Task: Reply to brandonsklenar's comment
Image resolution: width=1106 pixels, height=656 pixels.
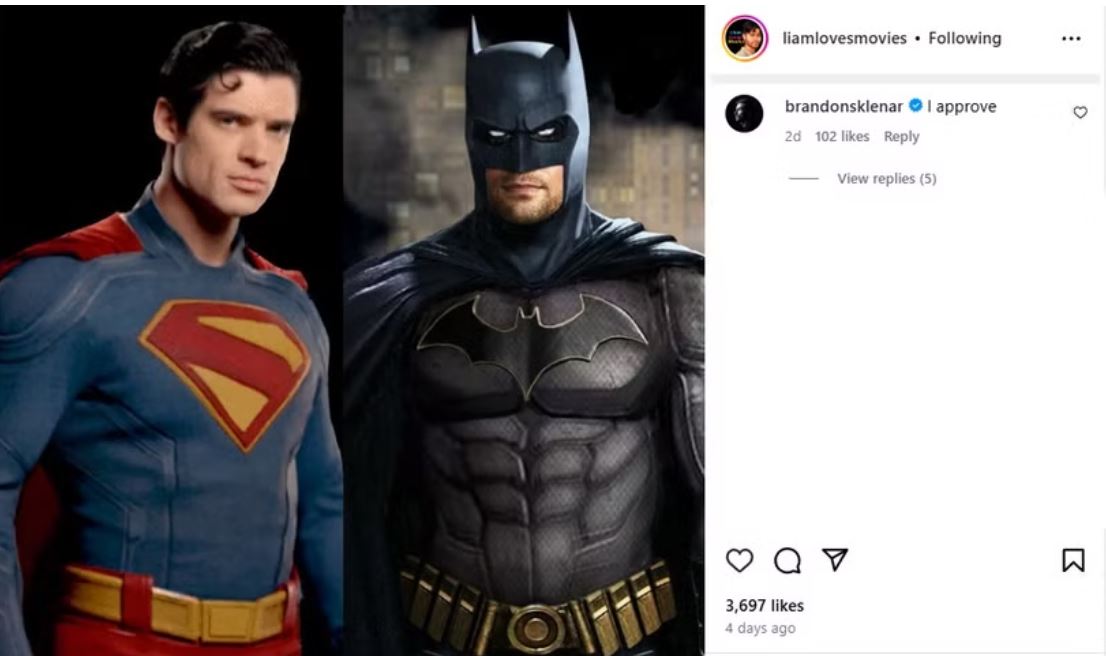Action: (x=901, y=137)
